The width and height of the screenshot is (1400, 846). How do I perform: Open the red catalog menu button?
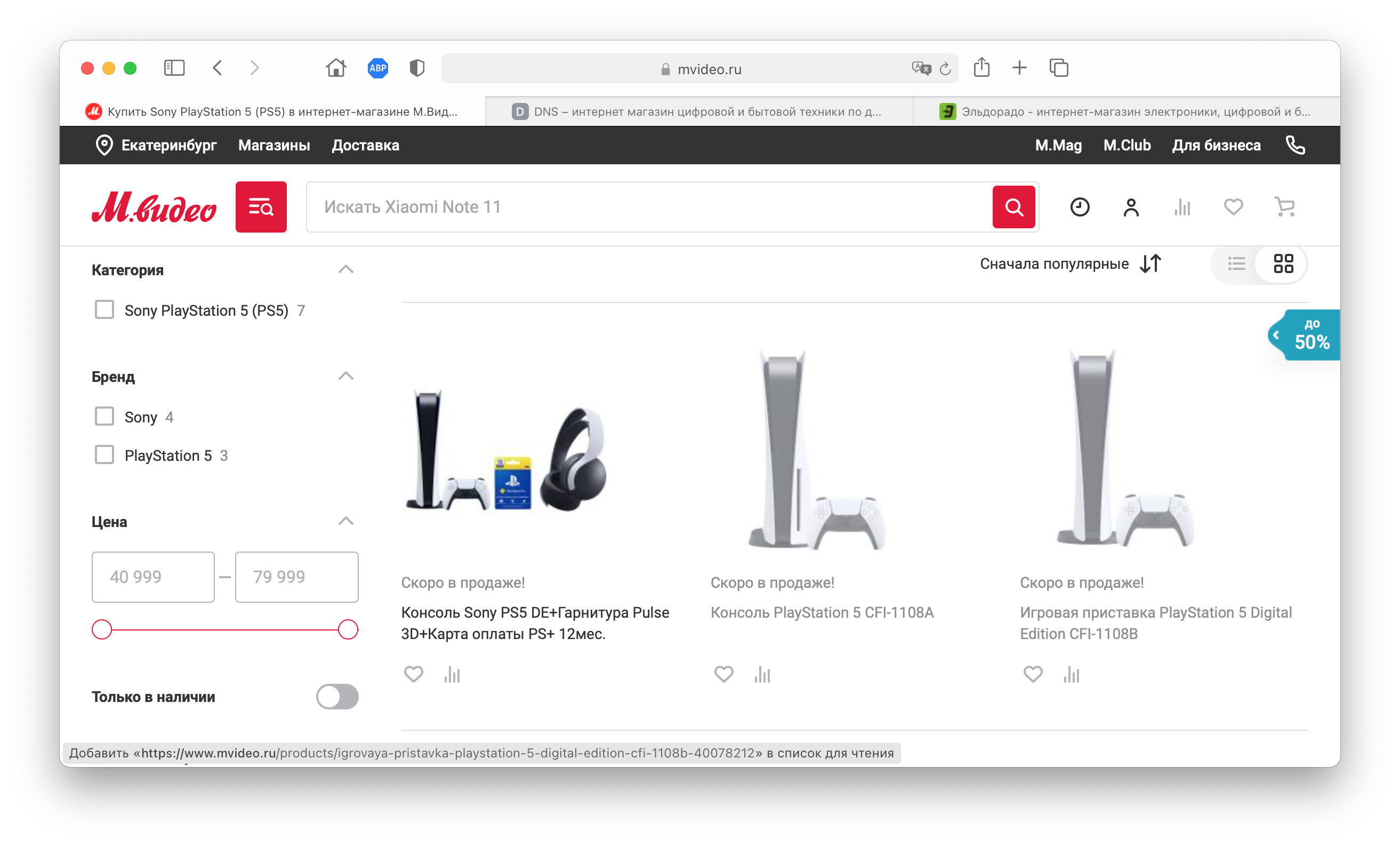click(261, 207)
